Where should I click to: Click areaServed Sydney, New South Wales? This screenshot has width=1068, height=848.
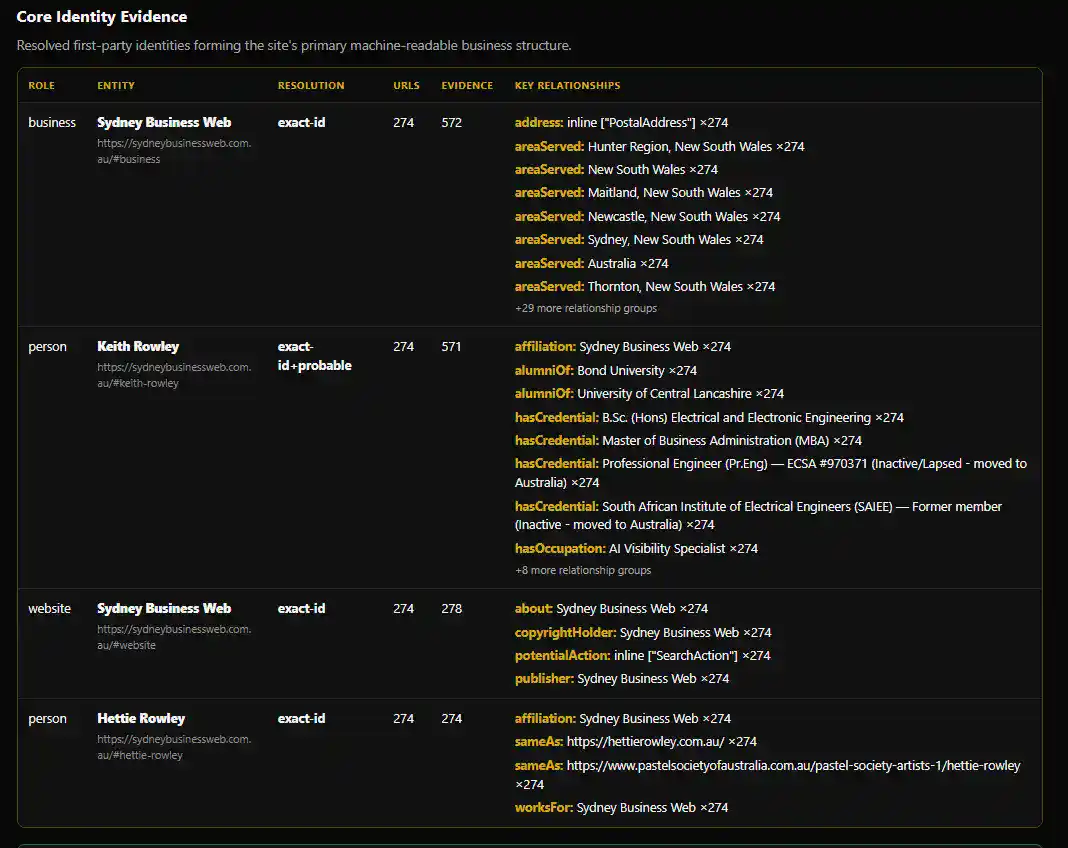coord(639,240)
